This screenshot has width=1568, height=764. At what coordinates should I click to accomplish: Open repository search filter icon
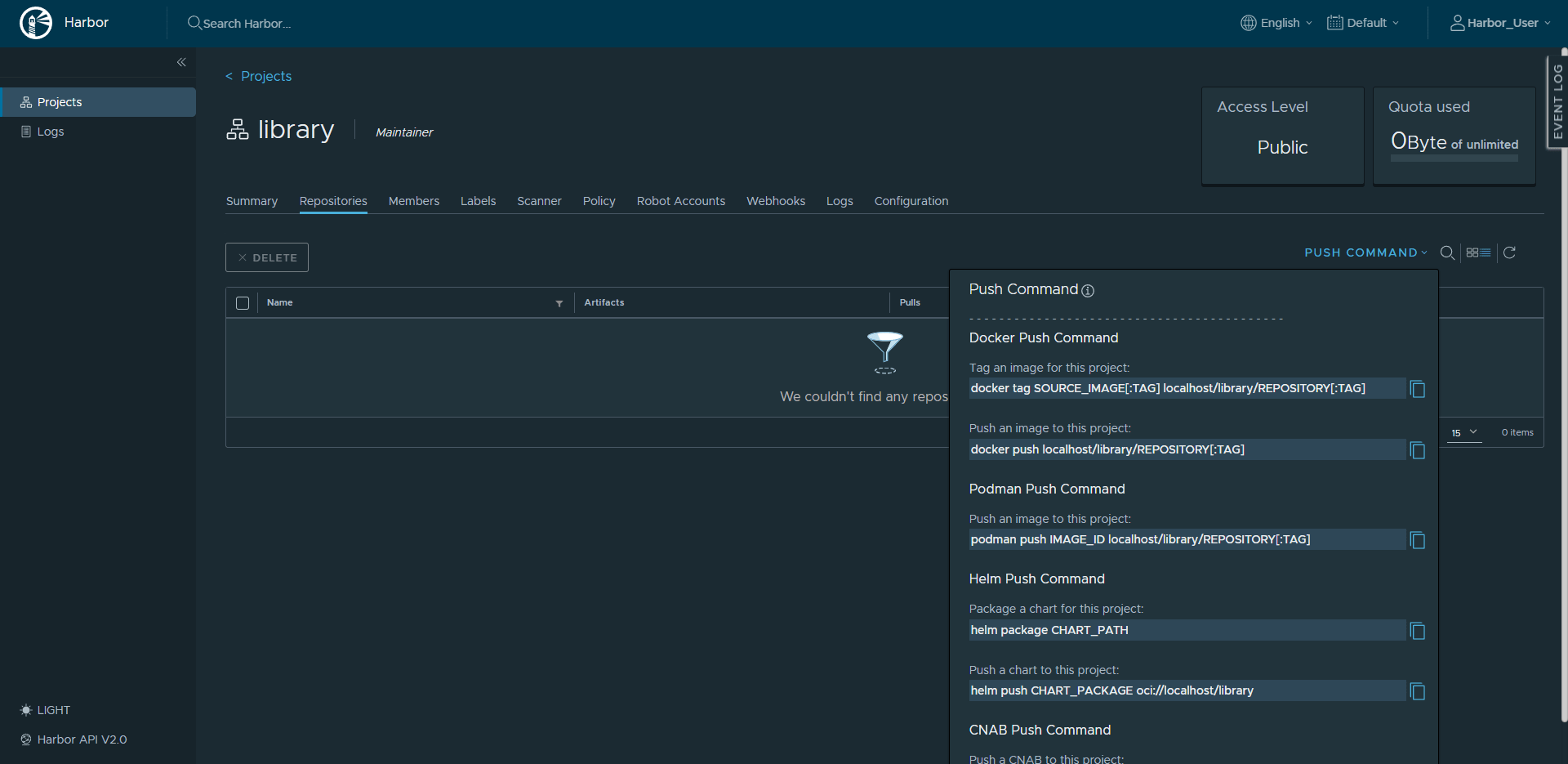1447,252
